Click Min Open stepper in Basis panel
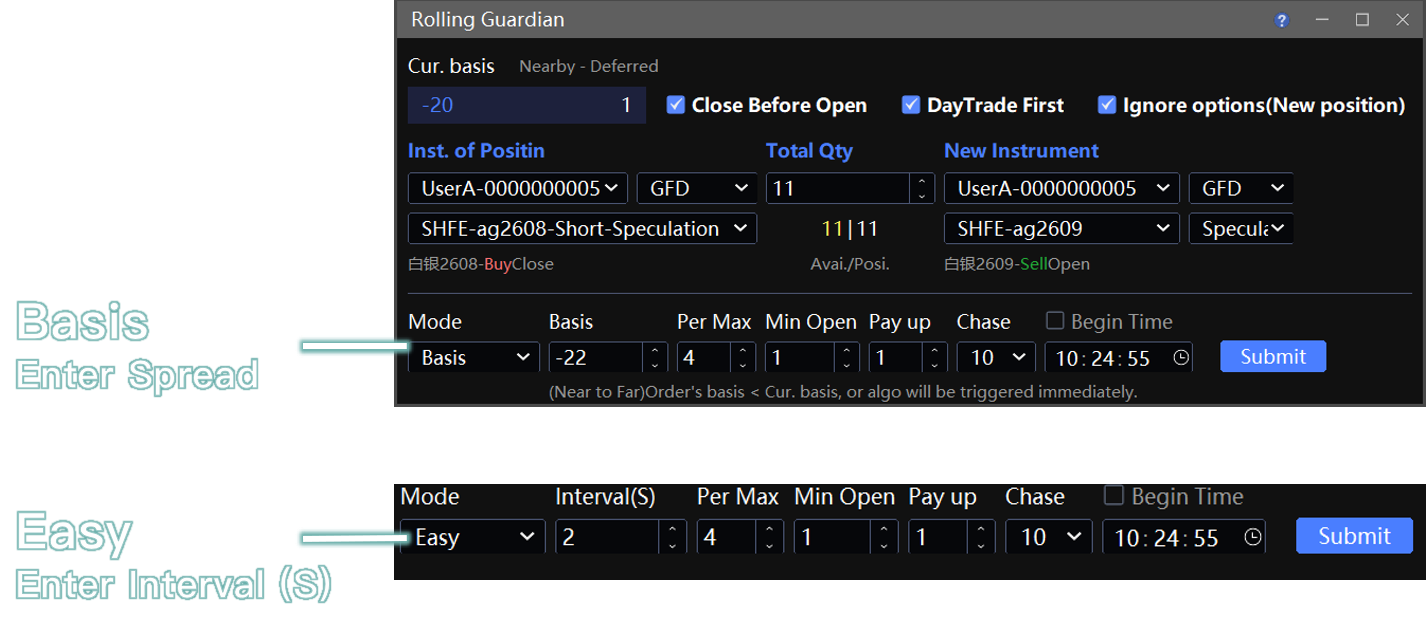The image size is (1426, 617). click(847, 357)
